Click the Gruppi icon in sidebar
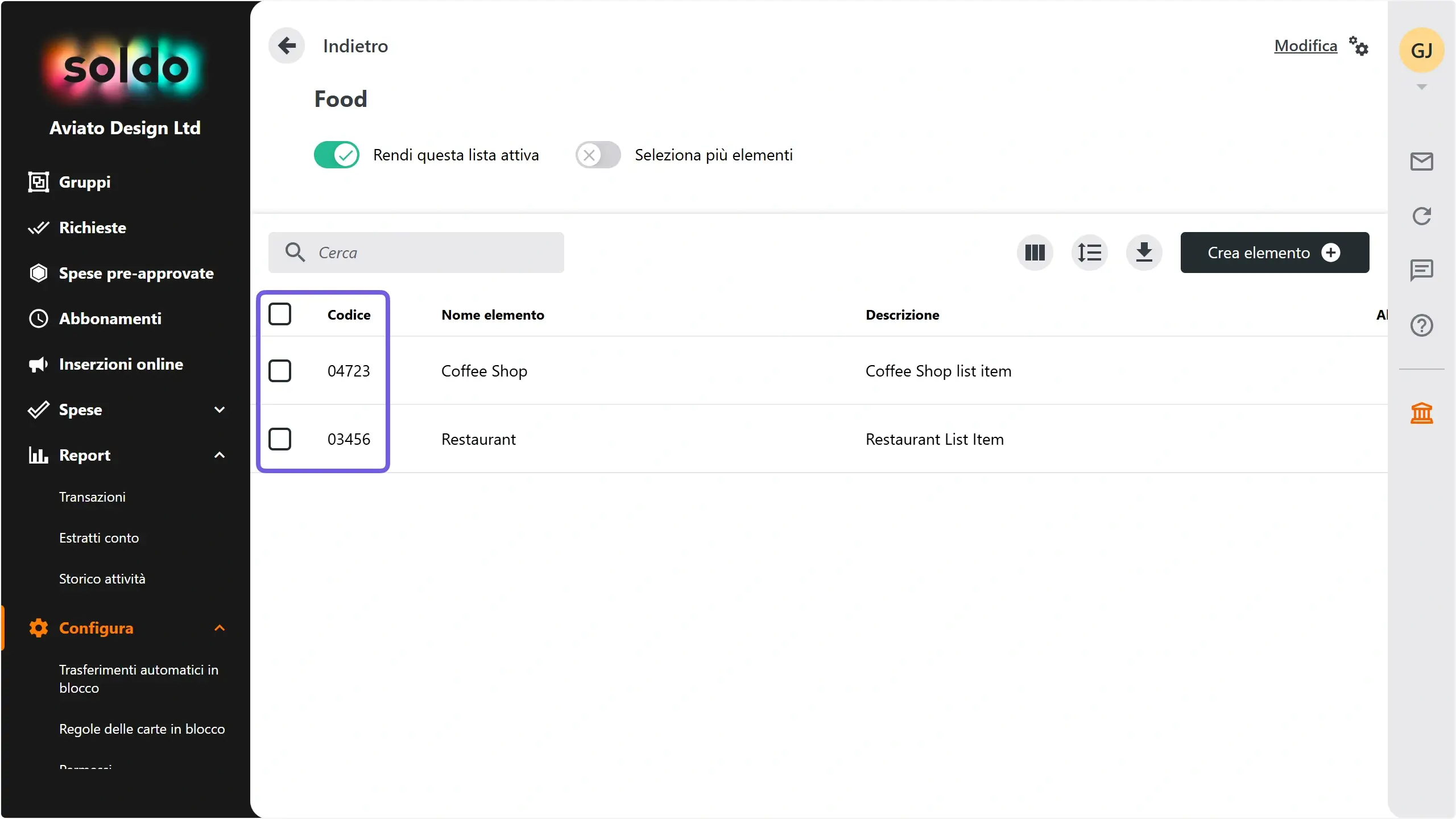The width and height of the screenshot is (1456, 819). pyautogui.click(x=39, y=182)
